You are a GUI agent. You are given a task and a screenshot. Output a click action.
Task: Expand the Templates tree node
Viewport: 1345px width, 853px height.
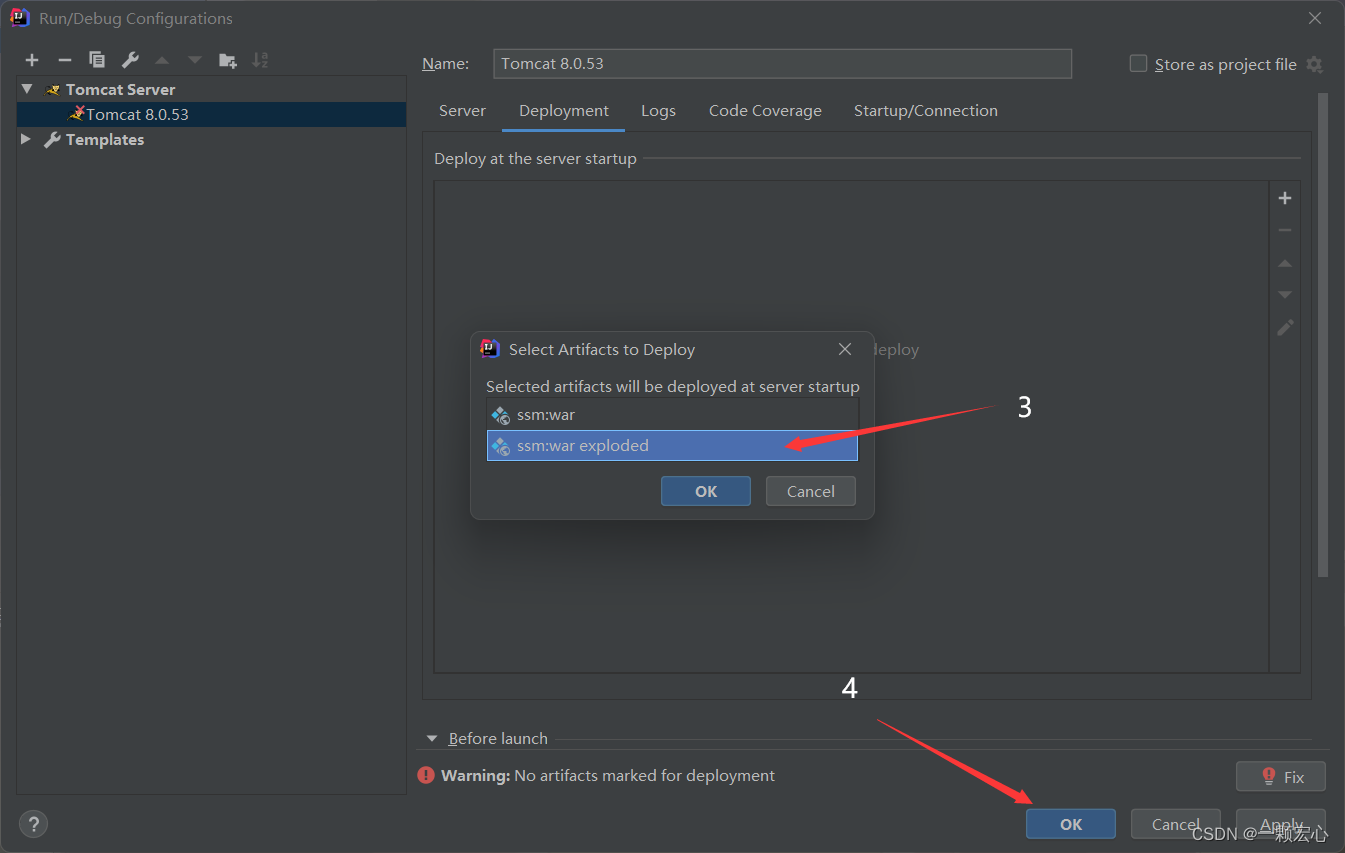(27, 139)
